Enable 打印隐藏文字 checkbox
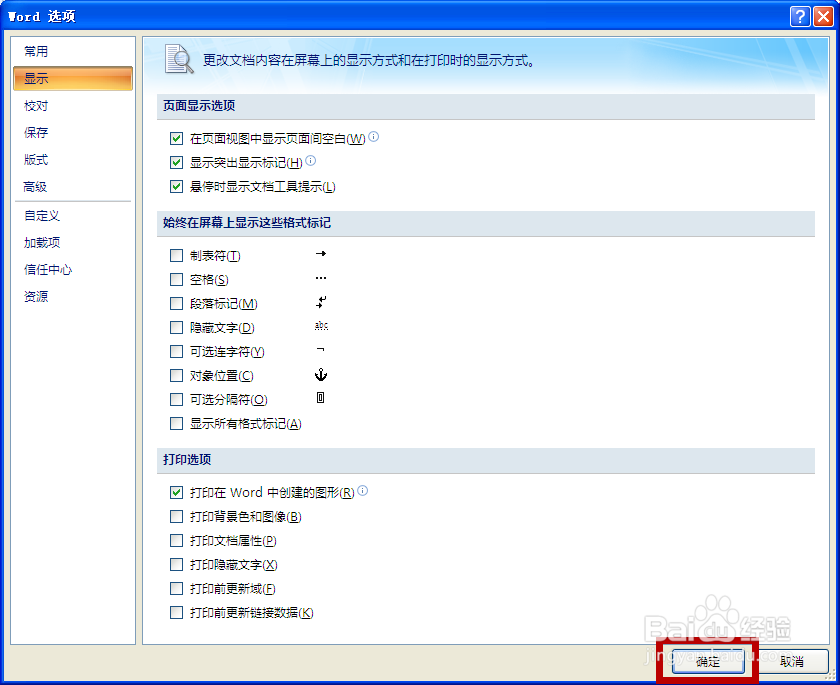The height and width of the screenshot is (685, 840). click(x=176, y=564)
